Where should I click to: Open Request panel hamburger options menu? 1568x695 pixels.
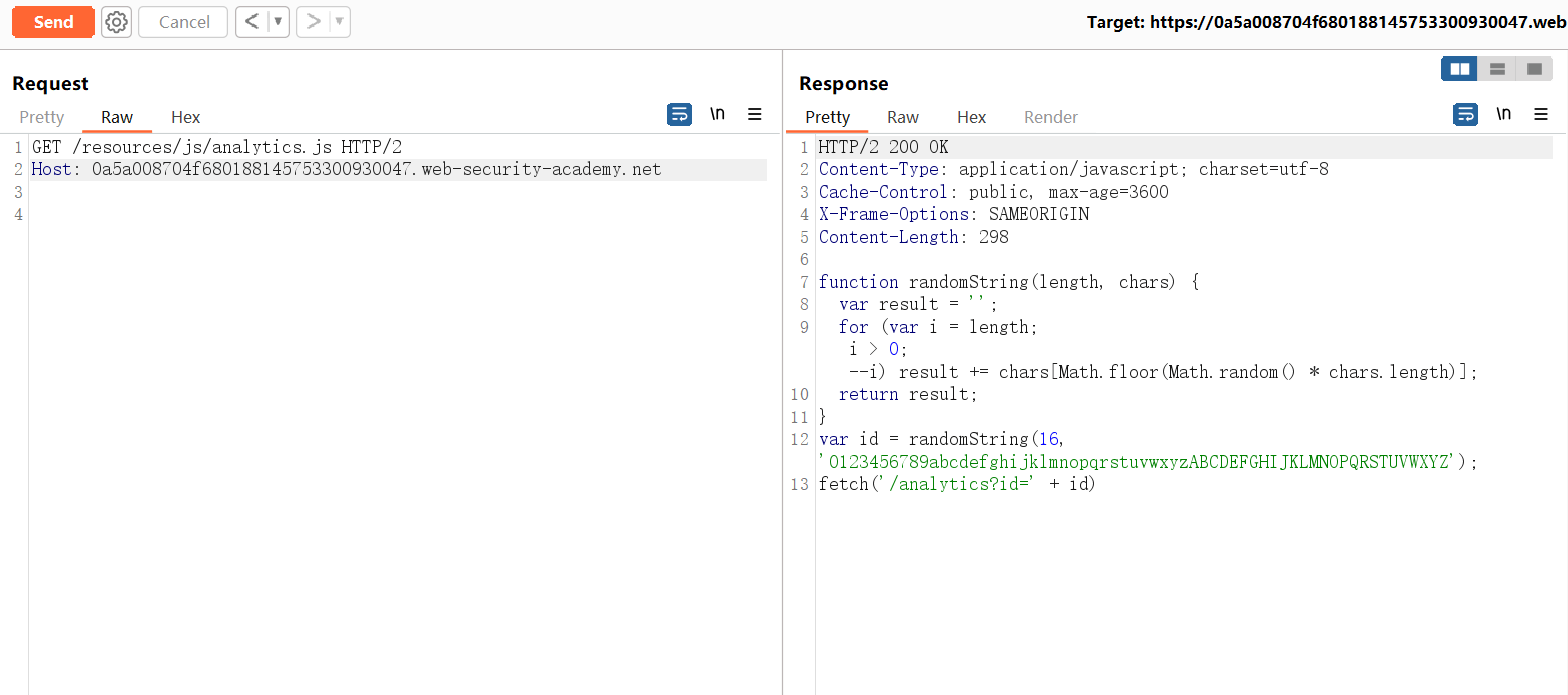(x=755, y=114)
